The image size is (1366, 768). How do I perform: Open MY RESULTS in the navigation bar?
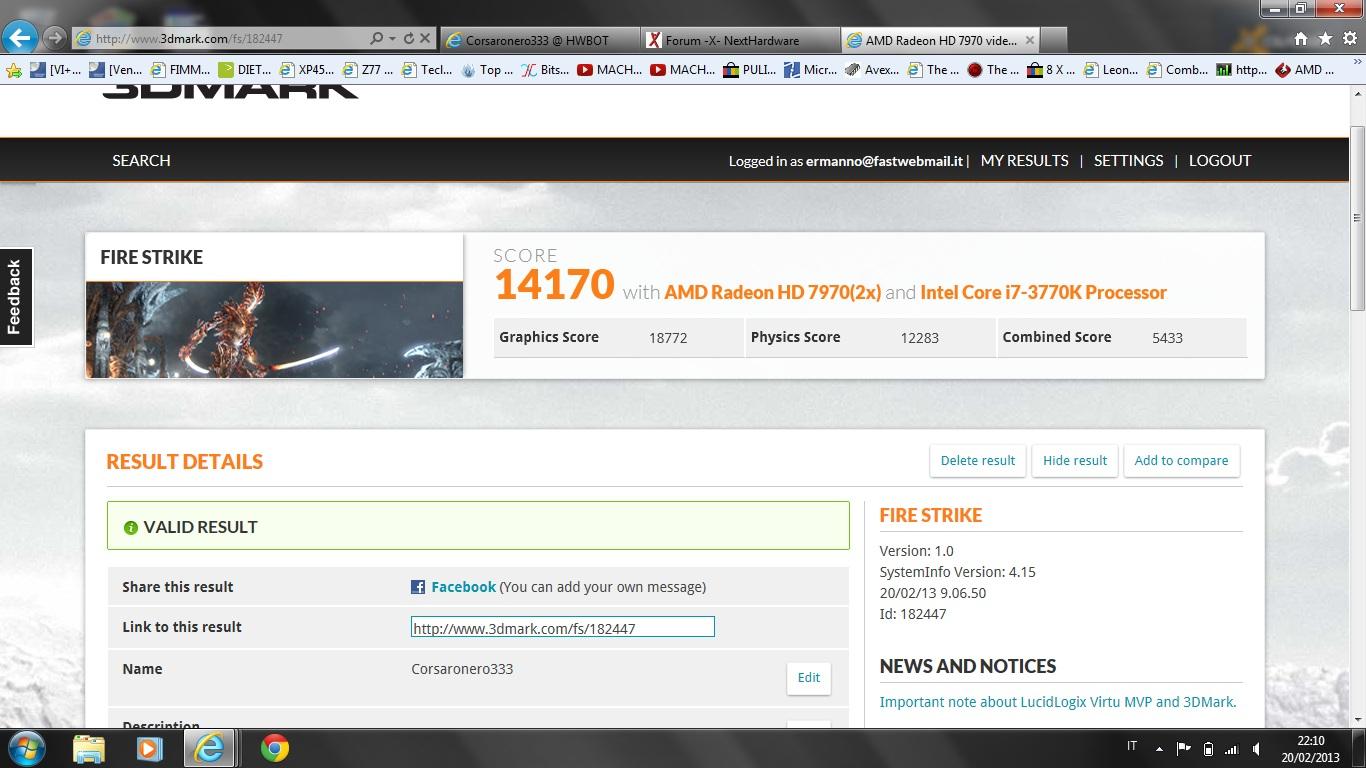point(1024,160)
